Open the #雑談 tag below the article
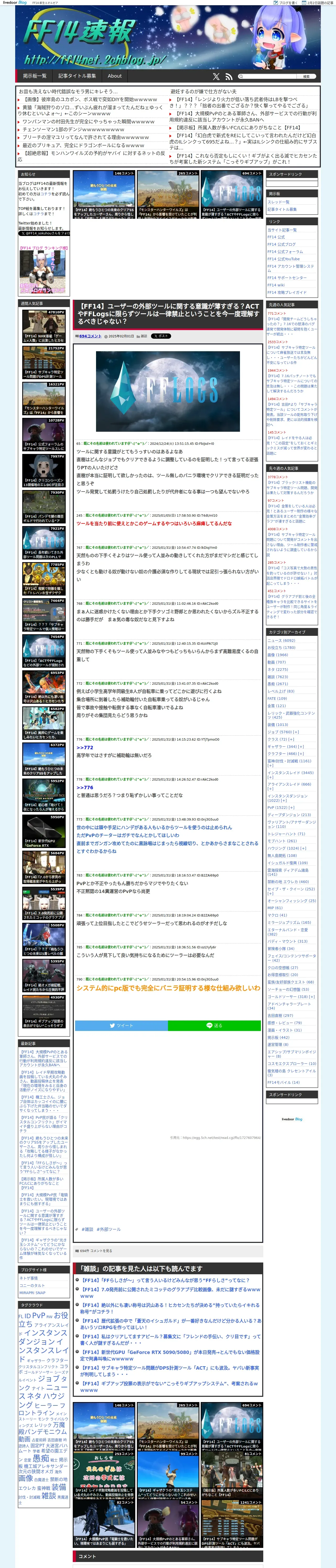336x1568 pixels. pyautogui.click(x=87, y=1230)
